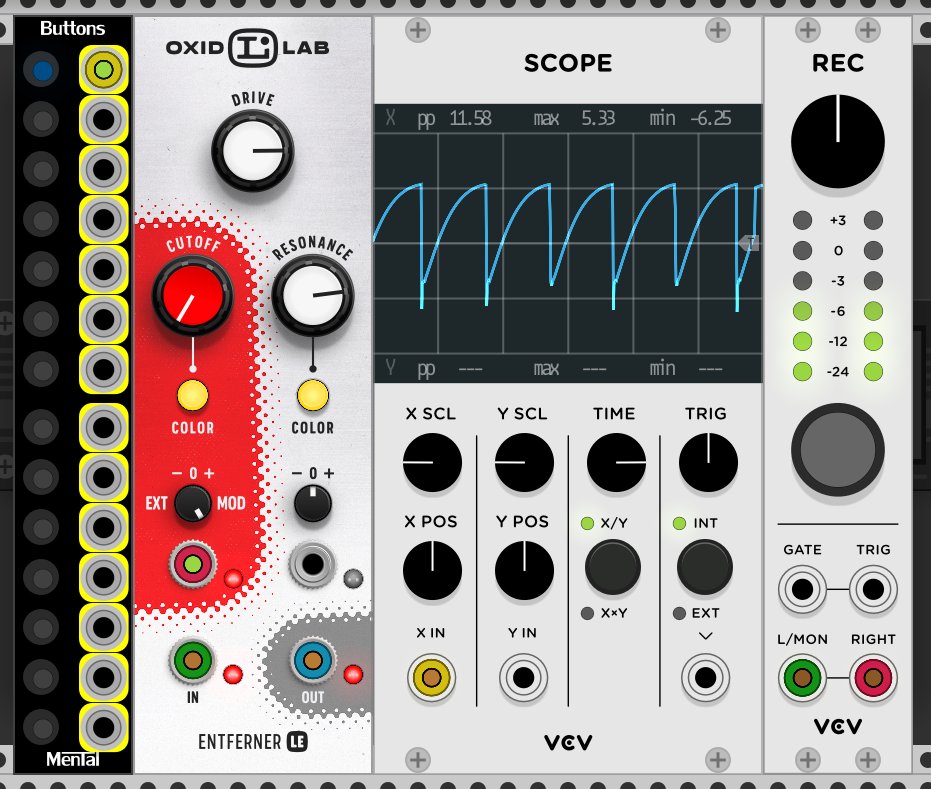Click the small Resonance modulation attenuator knob
The image size is (931, 789).
point(312,503)
